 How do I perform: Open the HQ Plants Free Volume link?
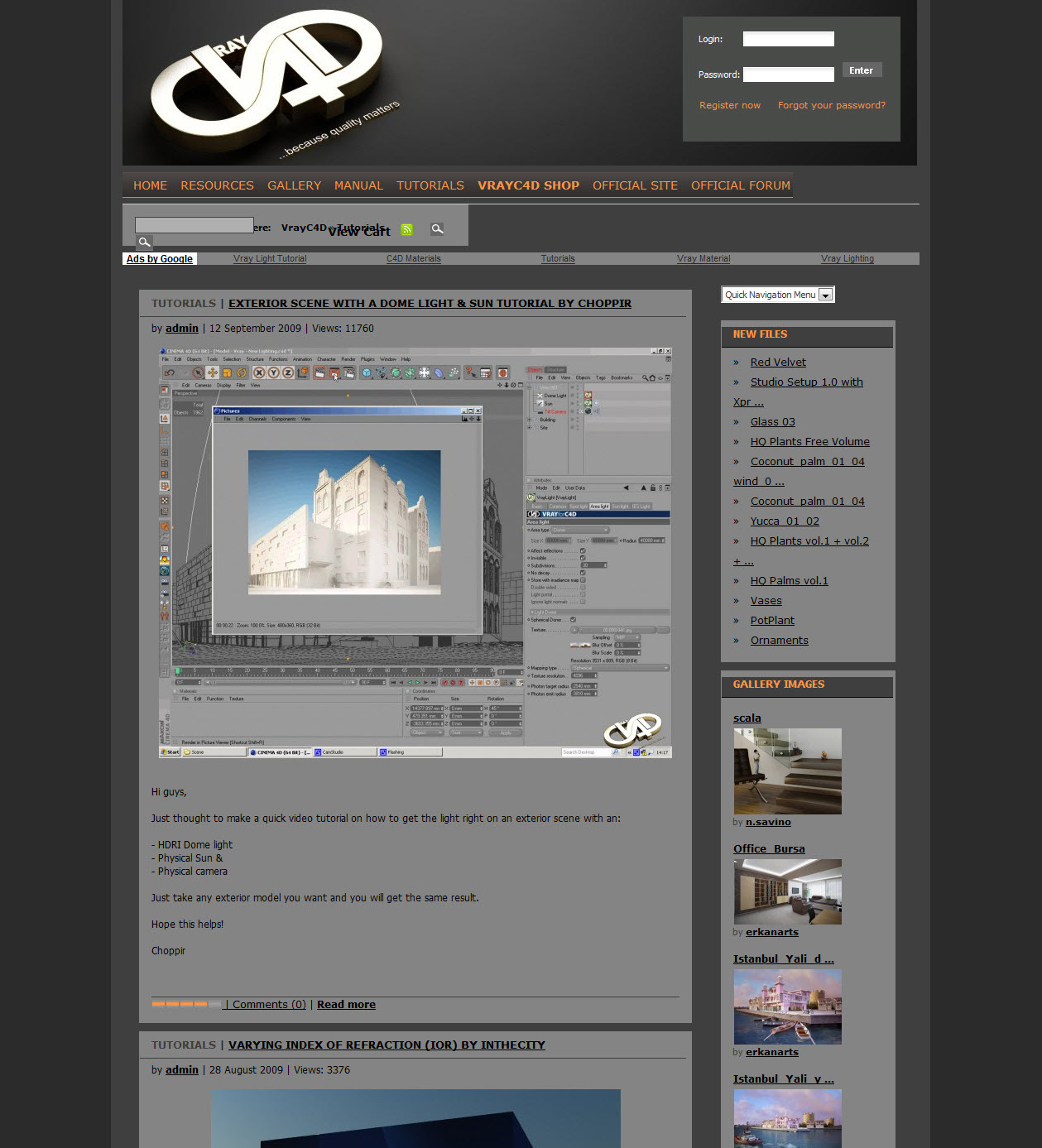click(810, 442)
